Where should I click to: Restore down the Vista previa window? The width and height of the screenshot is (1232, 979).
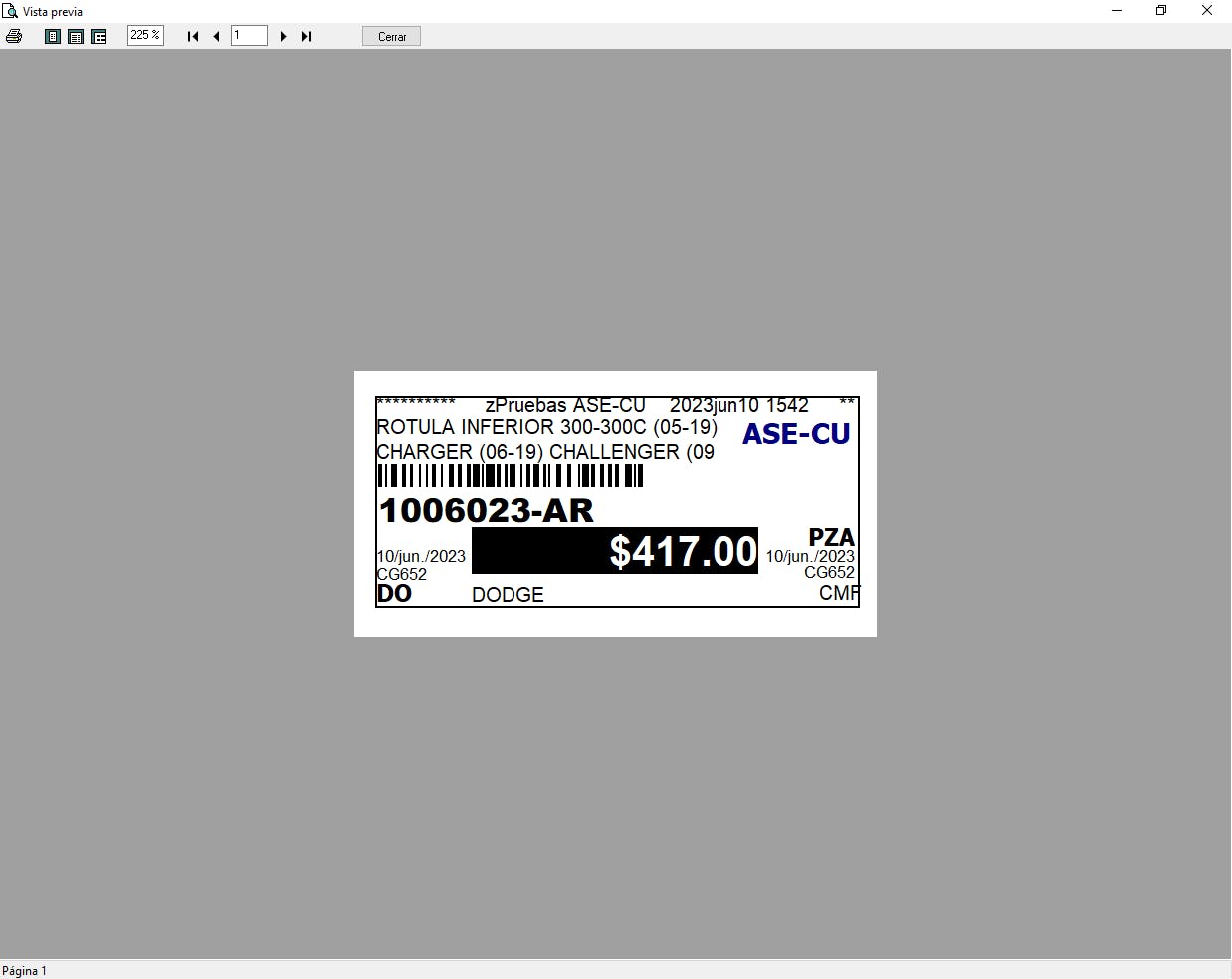coord(1161,11)
